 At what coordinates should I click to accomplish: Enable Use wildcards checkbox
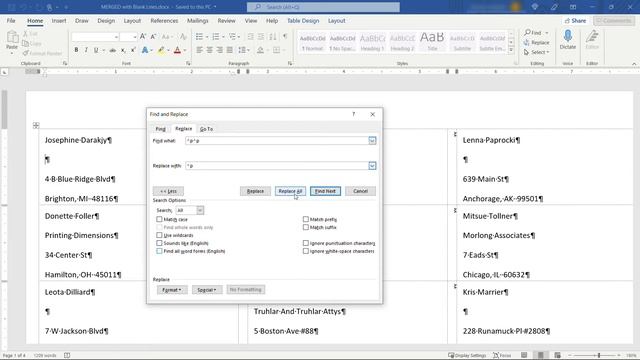(159, 235)
